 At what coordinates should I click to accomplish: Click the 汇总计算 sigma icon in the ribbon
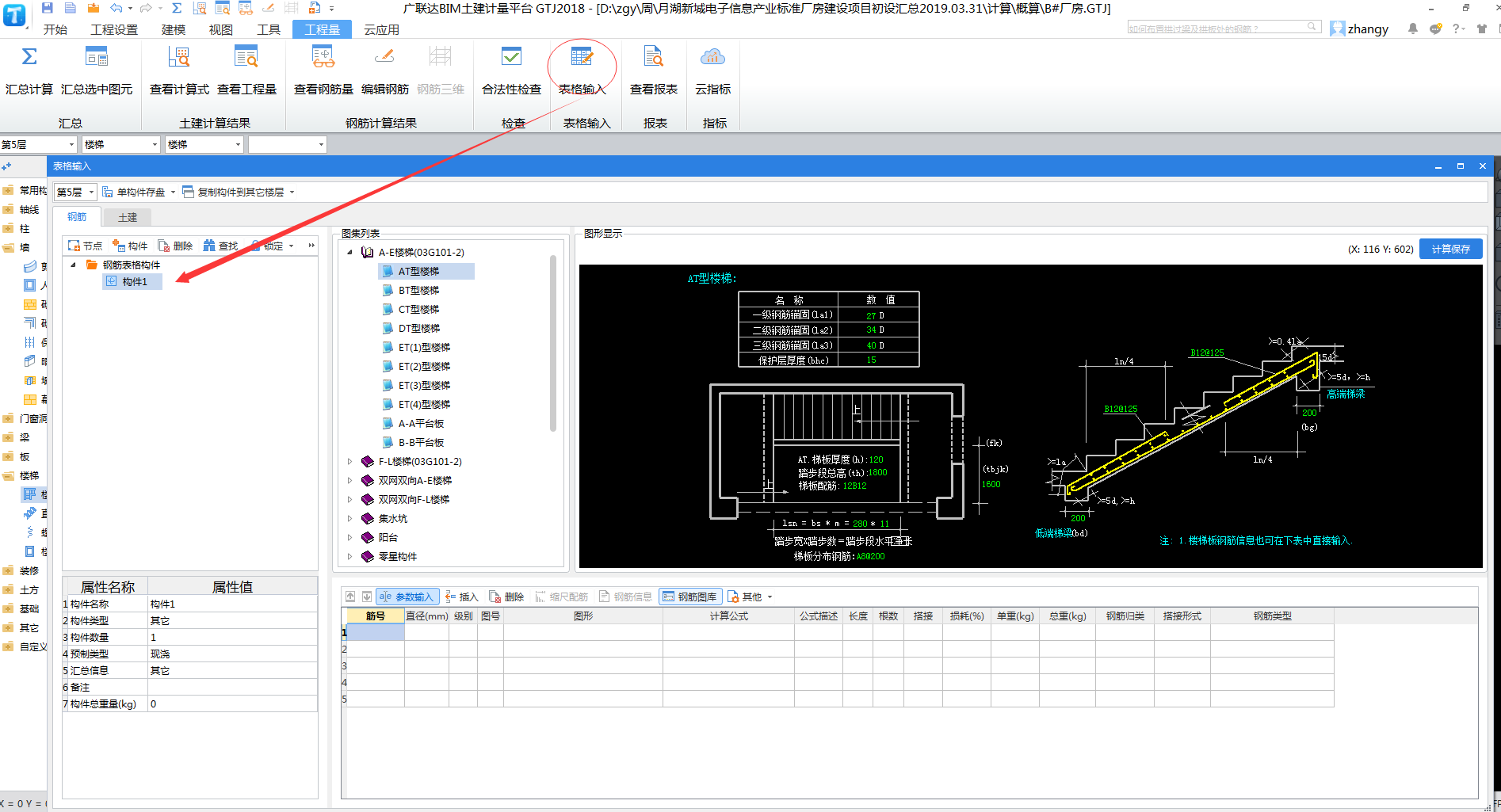(x=29, y=57)
